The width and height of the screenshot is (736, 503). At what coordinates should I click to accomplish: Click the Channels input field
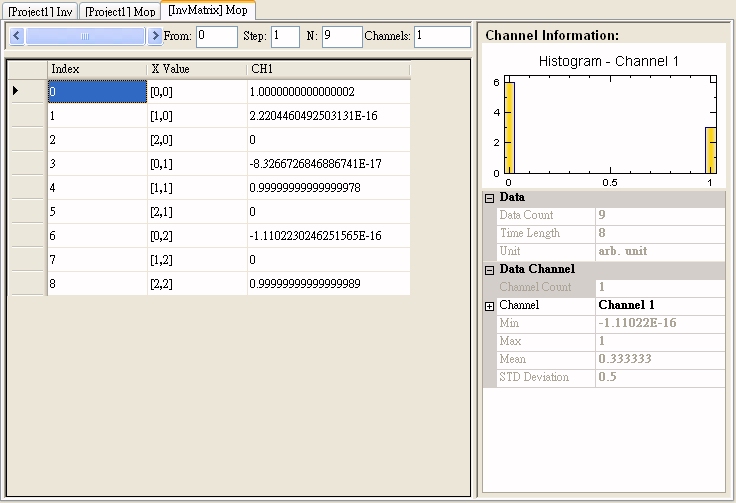point(441,36)
